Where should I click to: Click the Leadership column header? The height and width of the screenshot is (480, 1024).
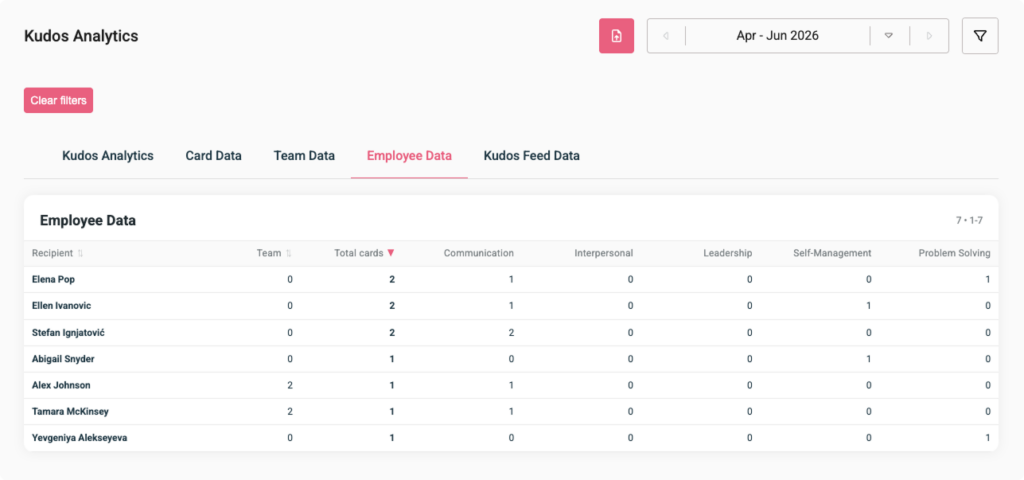(x=728, y=253)
